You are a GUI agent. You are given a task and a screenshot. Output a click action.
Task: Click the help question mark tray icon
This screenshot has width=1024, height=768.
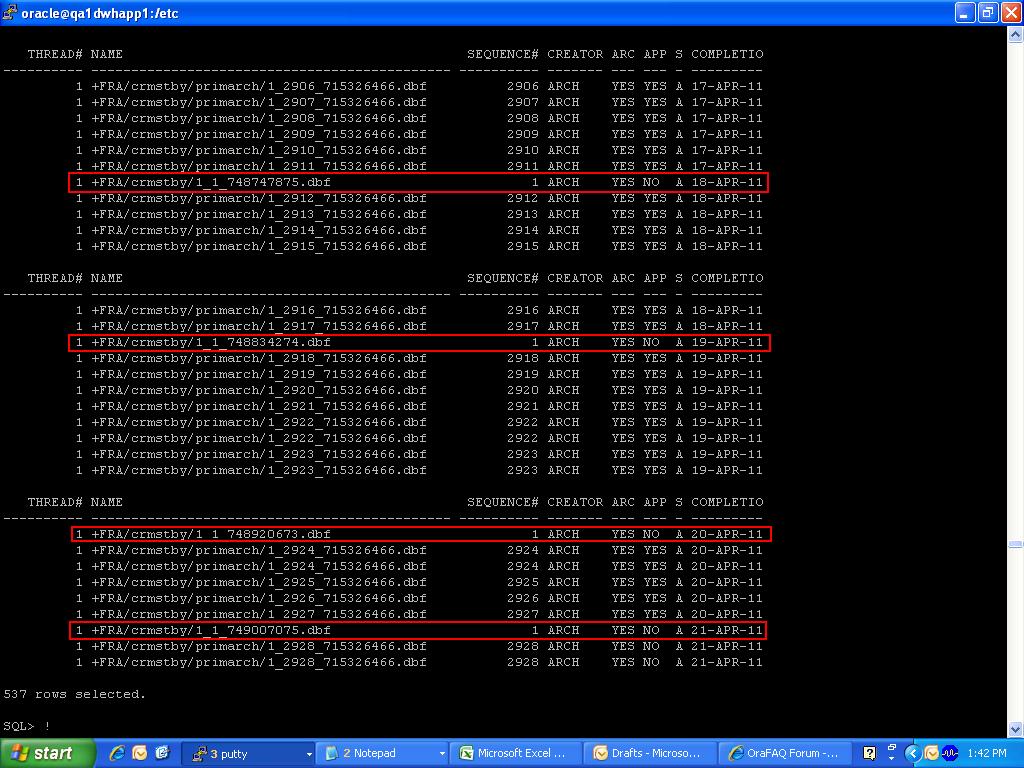point(869,753)
